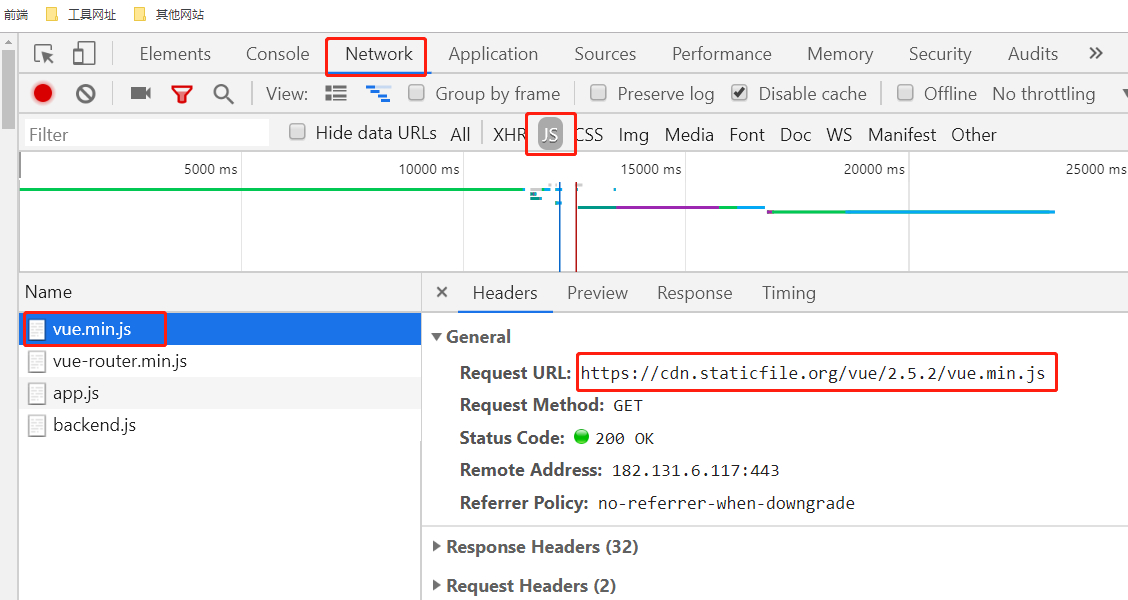Filter requests by Img
1128x600 pixels.
(x=633, y=135)
